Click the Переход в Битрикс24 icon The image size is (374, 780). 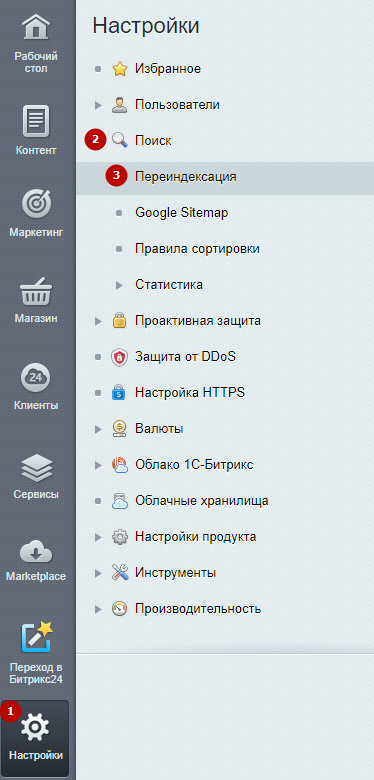pos(36,638)
